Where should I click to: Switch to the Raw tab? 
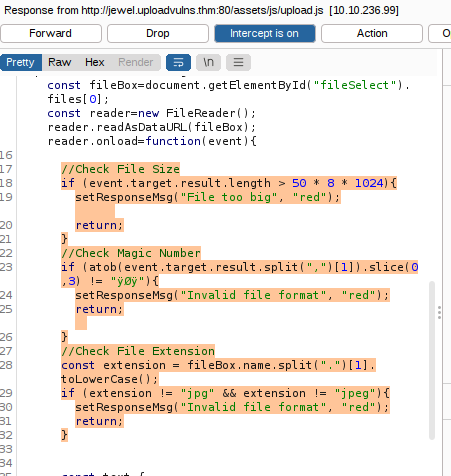point(59,62)
